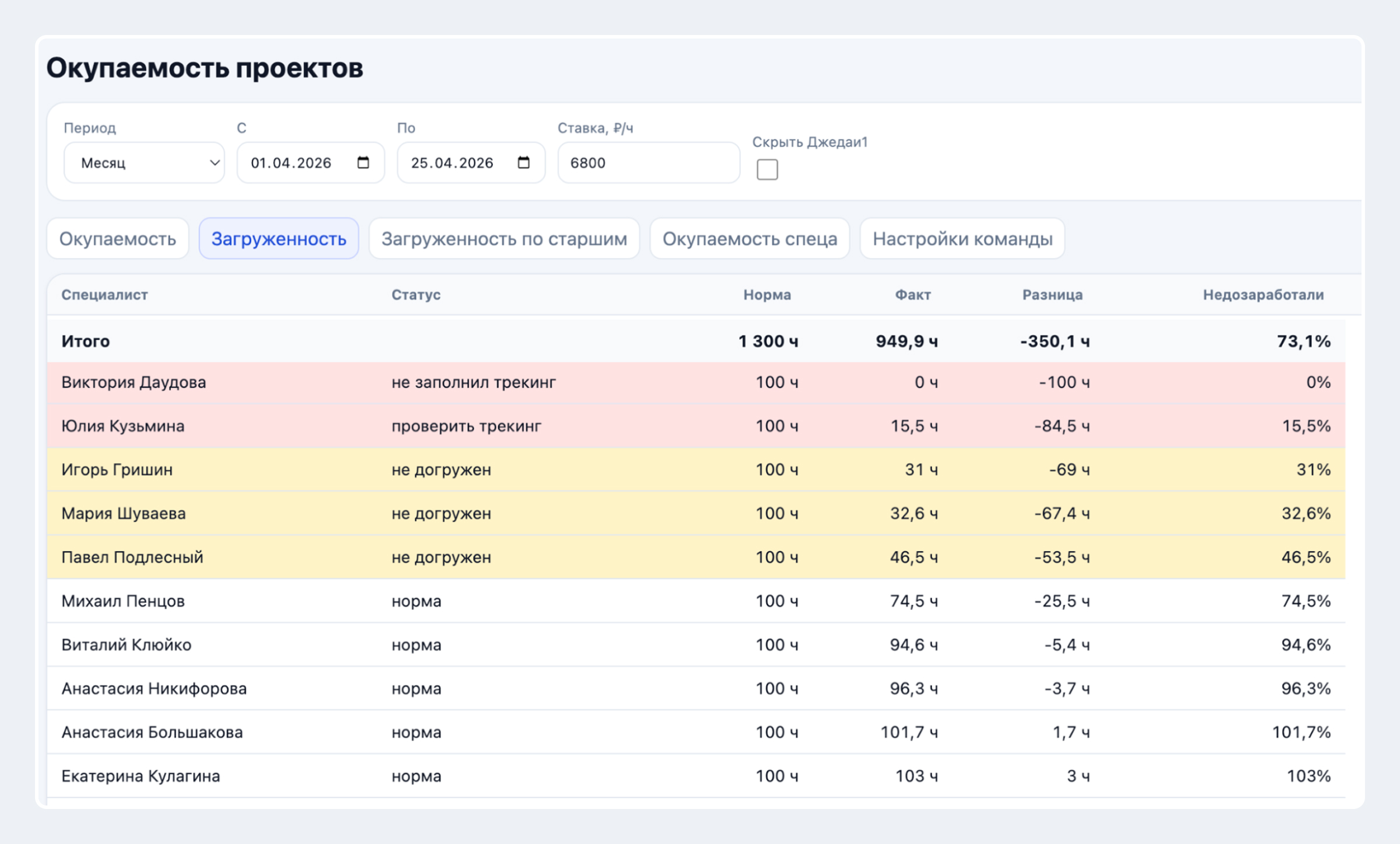The image size is (1400, 844).
Task: Click the end date field 25.04.2026
Action: tap(471, 162)
